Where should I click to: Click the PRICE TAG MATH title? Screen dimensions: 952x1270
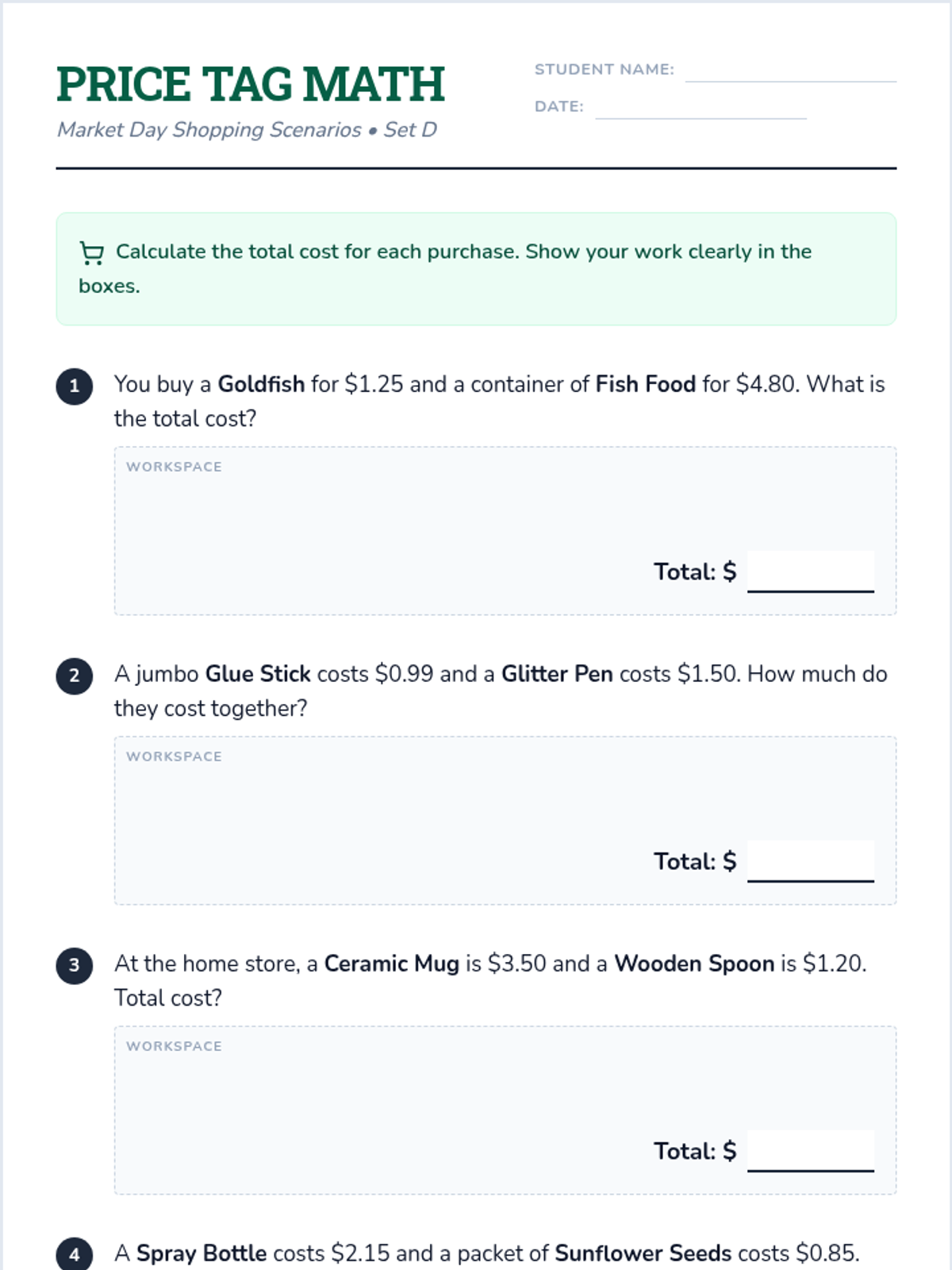[x=251, y=84]
